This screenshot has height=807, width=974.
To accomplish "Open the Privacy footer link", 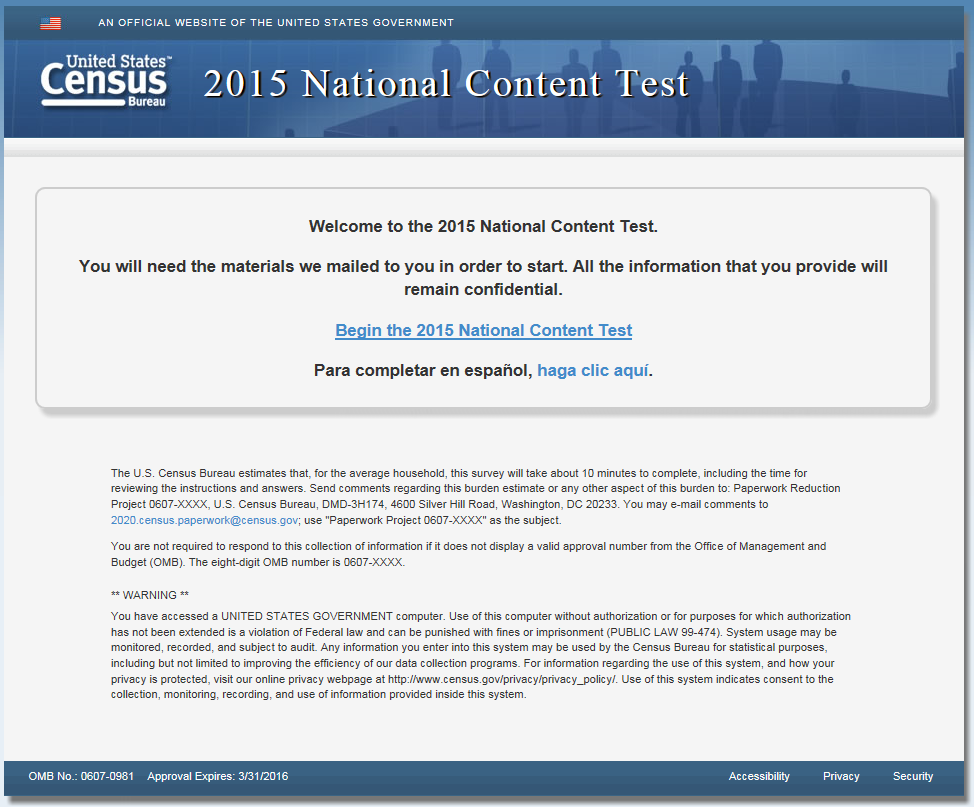I will point(841,776).
